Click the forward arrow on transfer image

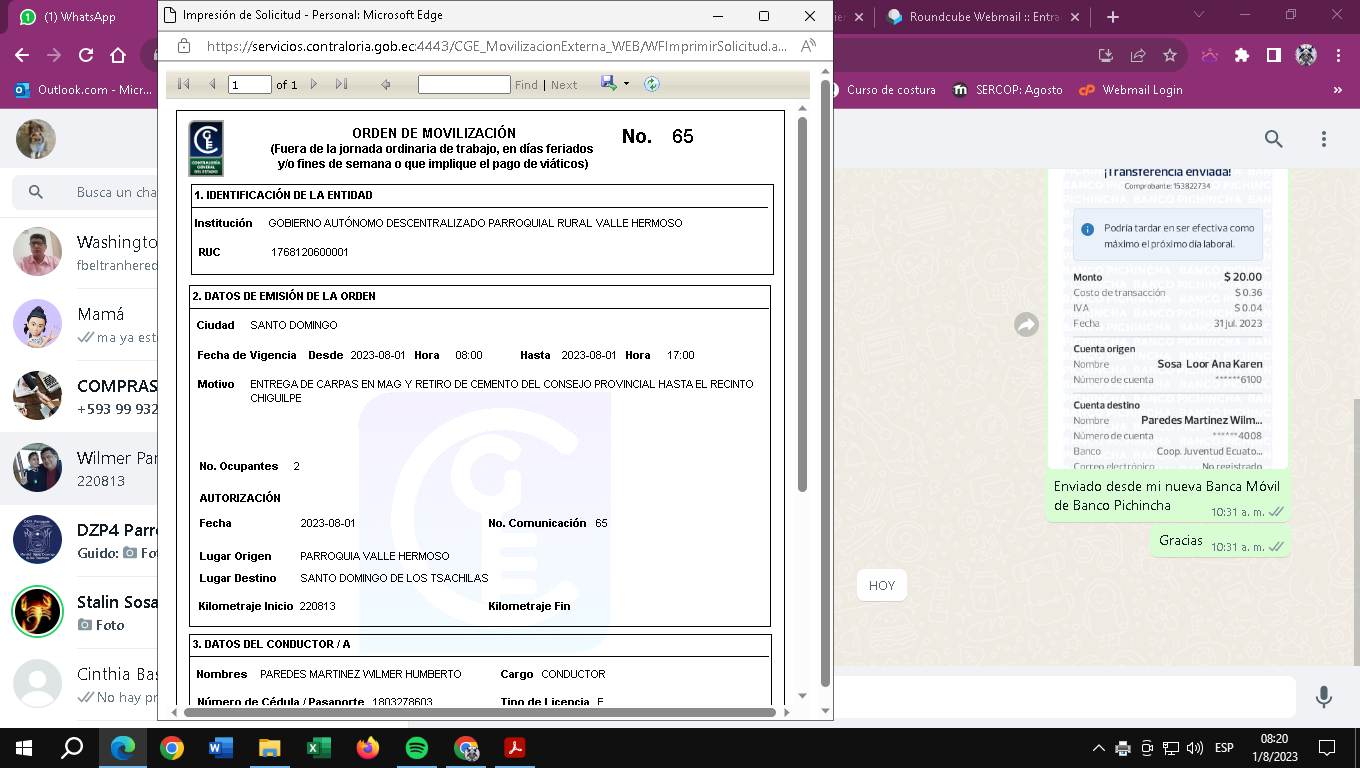tap(1026, 324)
